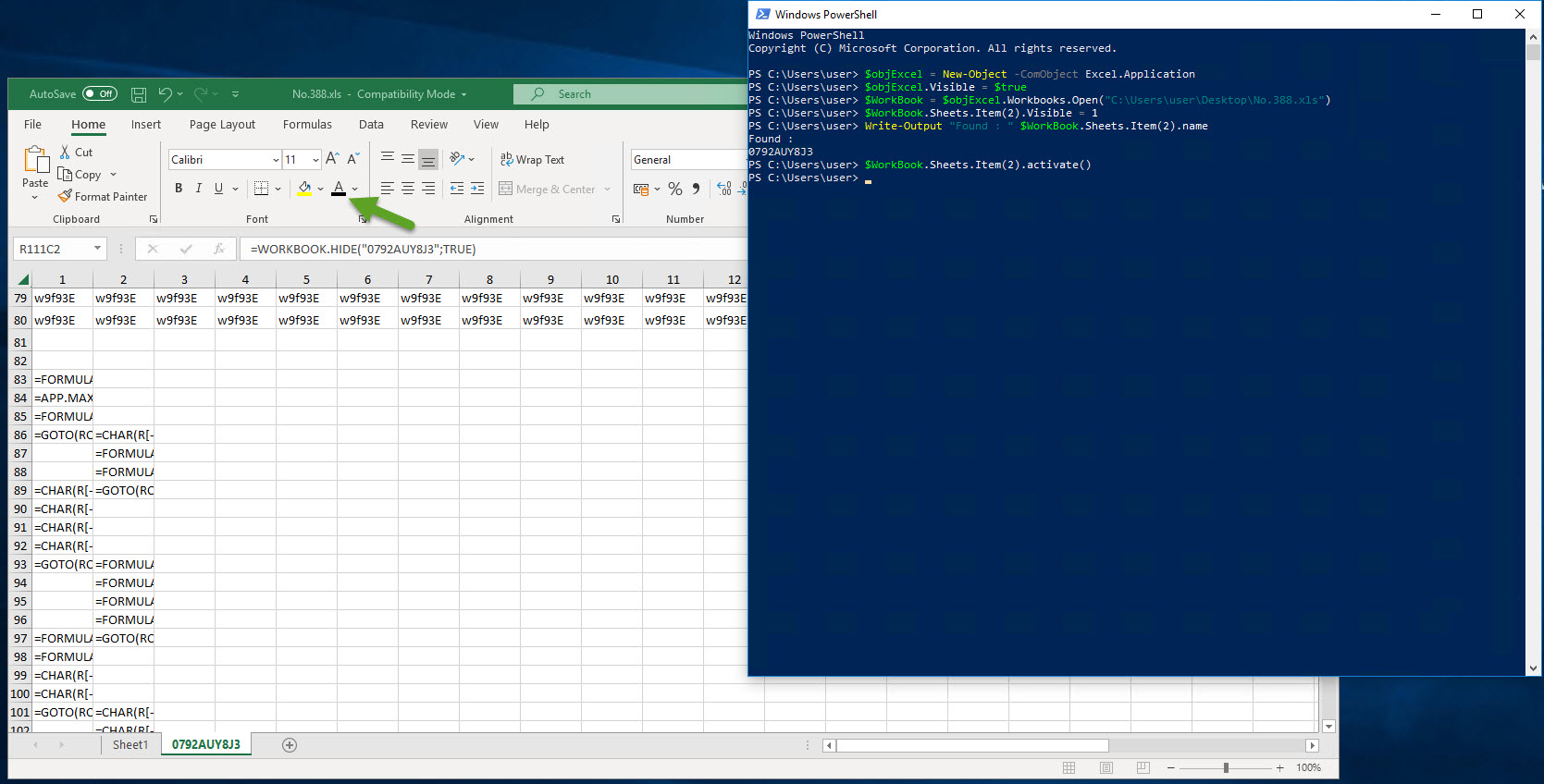Viewport: 1544px width, 784px height.
Task: Set Top Align for cell content
Action: tap(388, 158)
